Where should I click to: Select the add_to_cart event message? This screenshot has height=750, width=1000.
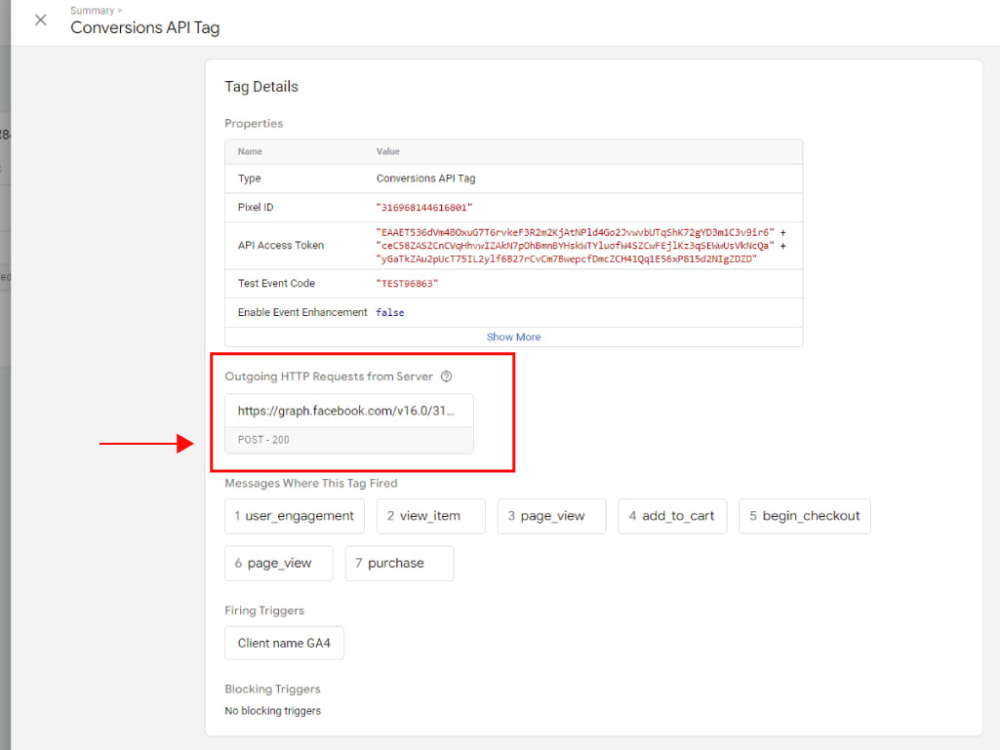coord(672,516)
